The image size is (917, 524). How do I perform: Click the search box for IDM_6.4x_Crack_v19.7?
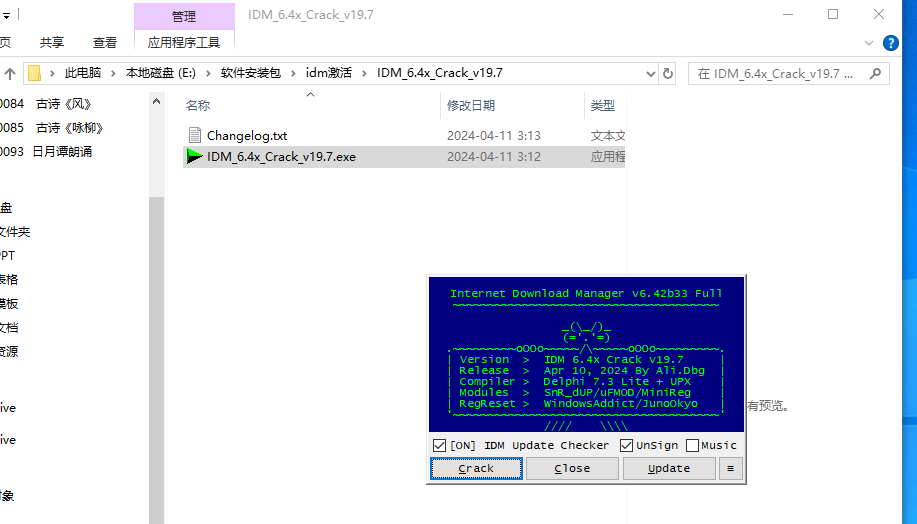(x=776, y=73)
